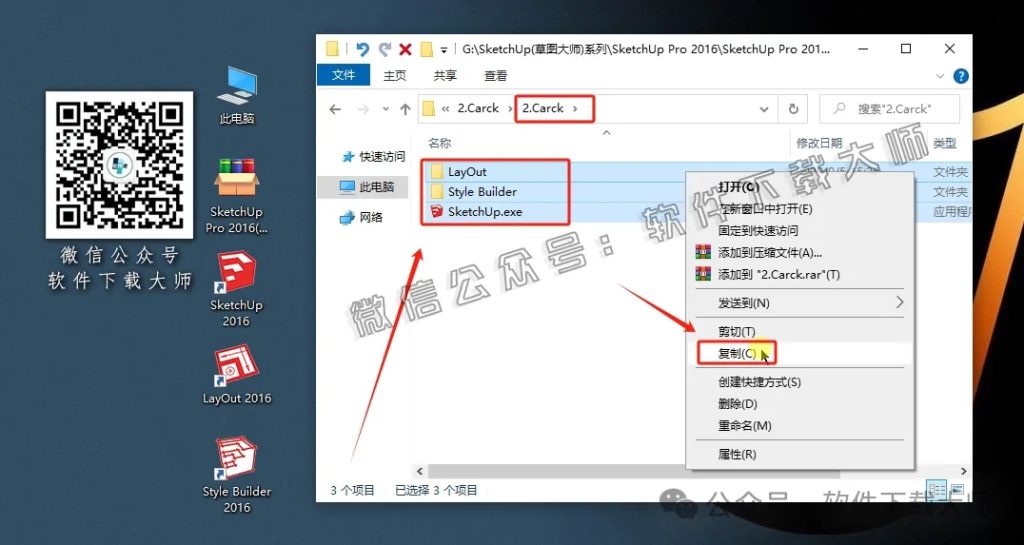The height and width of the screenshot is (545, 1024).
Task: Go up one folder level
Action: coord(405,109)
